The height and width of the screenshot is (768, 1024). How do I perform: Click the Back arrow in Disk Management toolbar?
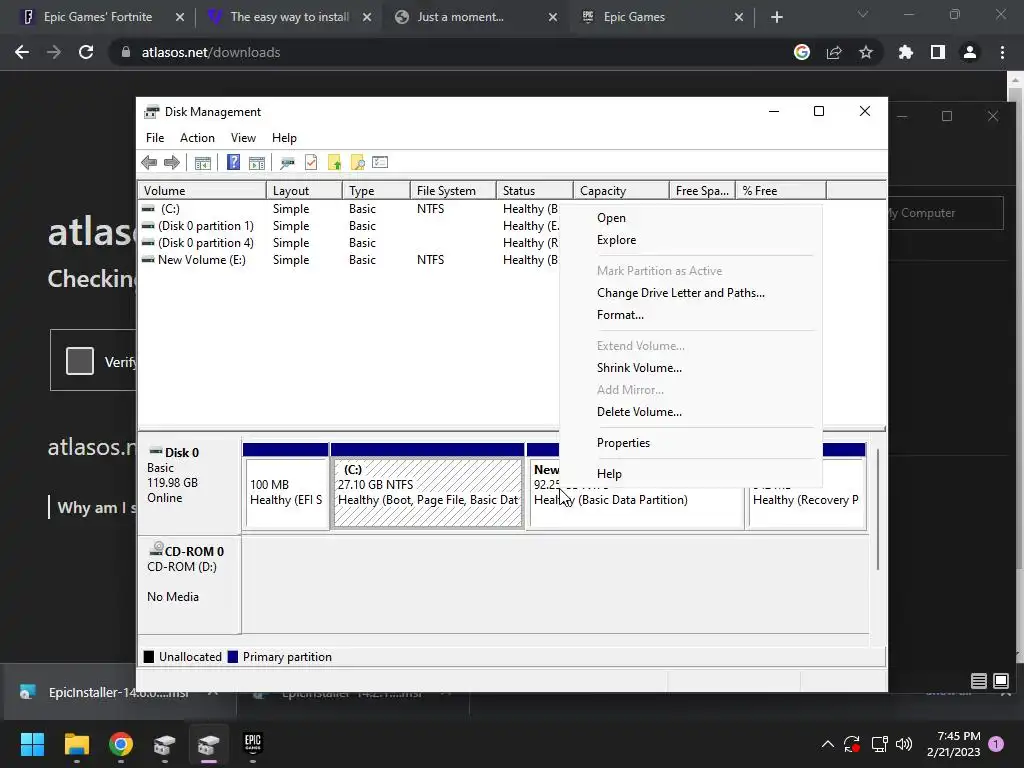click(149, 163)
